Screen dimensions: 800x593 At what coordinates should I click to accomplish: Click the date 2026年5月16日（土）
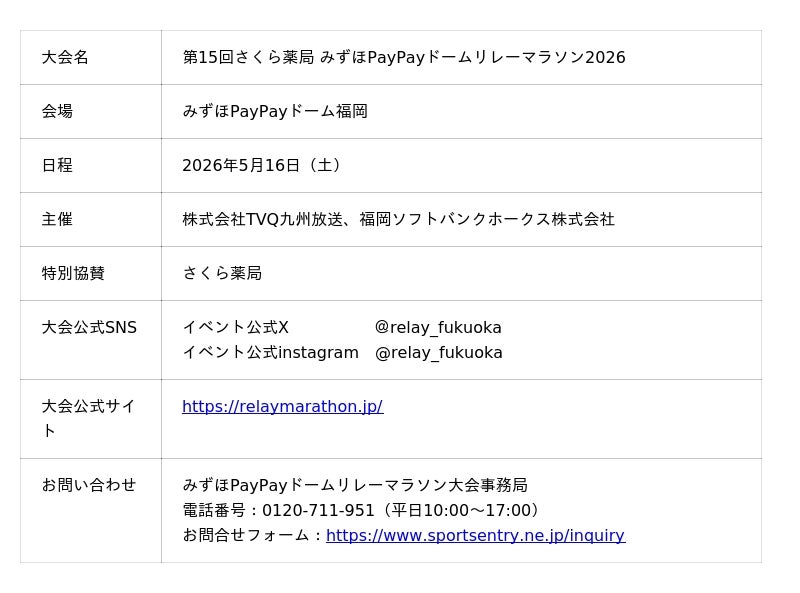click(264, 165)
